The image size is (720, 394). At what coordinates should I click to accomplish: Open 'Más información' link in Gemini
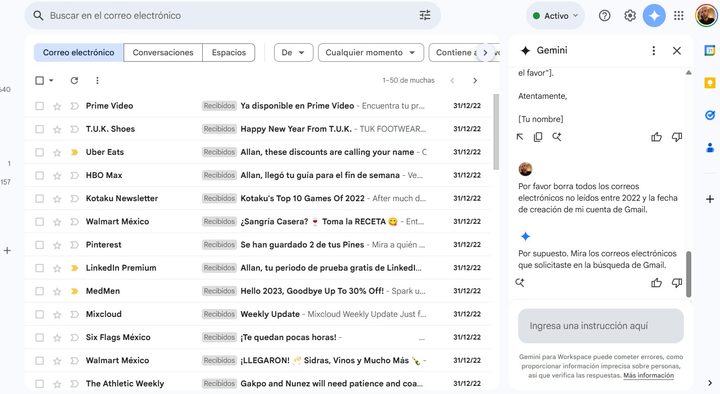(x=648, y=376)
